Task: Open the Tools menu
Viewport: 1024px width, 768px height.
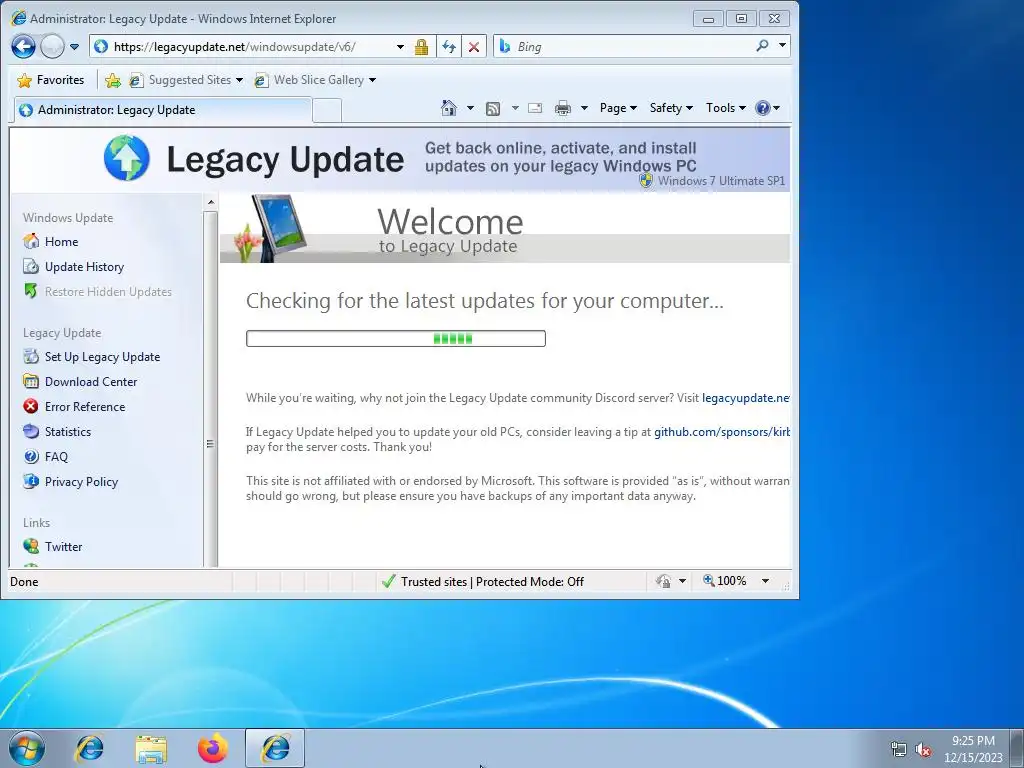Action: [725, 108]
